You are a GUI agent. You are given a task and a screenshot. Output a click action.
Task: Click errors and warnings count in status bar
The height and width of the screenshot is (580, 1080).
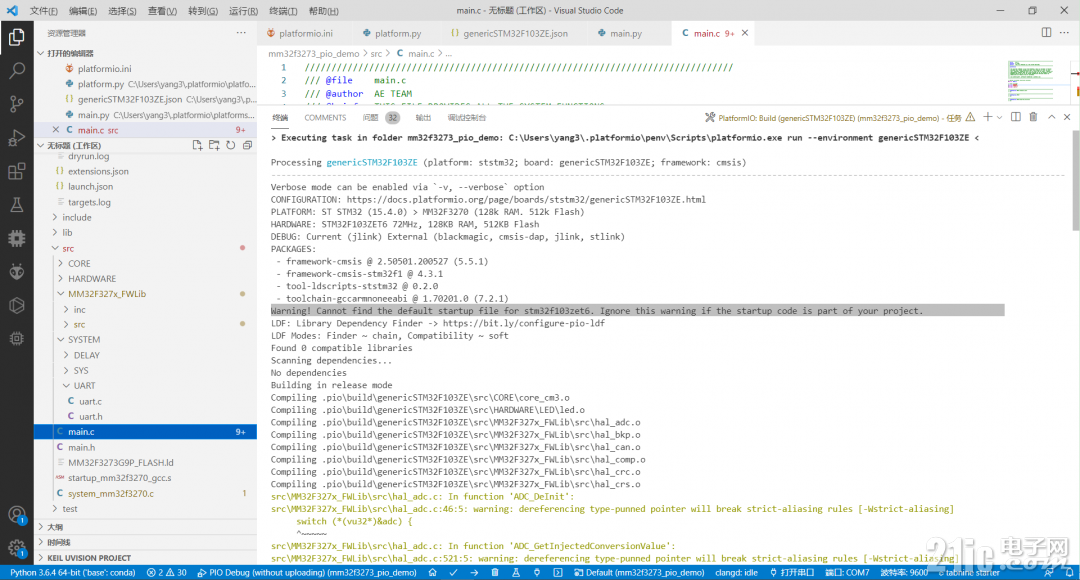tap(166, 572)
